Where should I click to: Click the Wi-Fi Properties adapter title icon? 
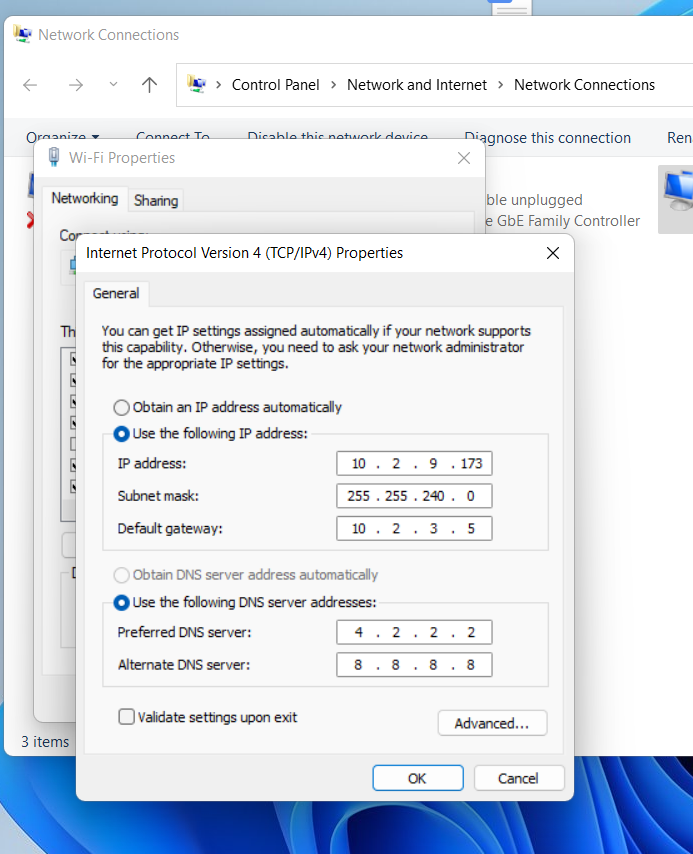point(54,157)
